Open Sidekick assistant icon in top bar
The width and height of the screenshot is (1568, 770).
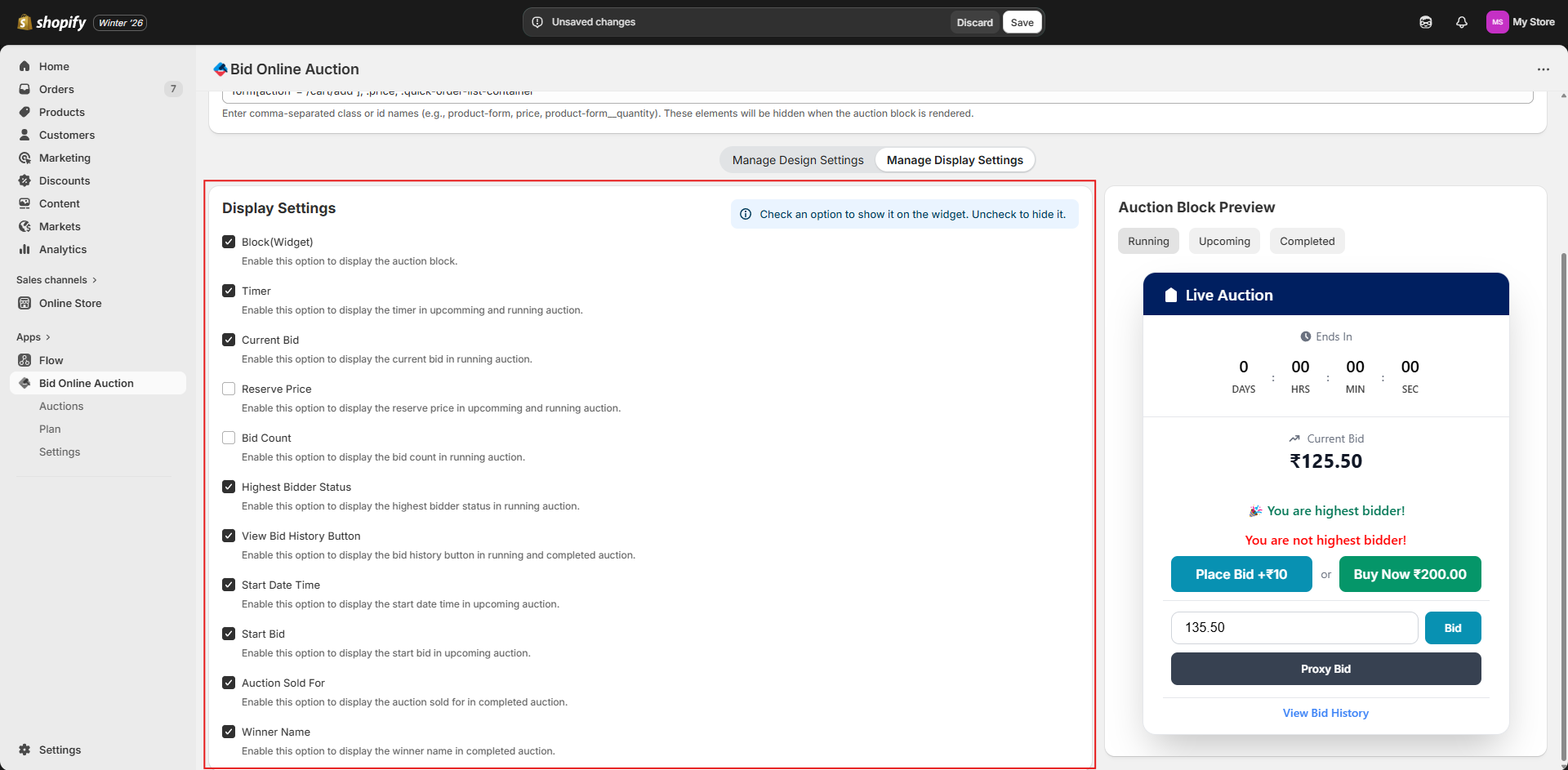coord(1425,22)
